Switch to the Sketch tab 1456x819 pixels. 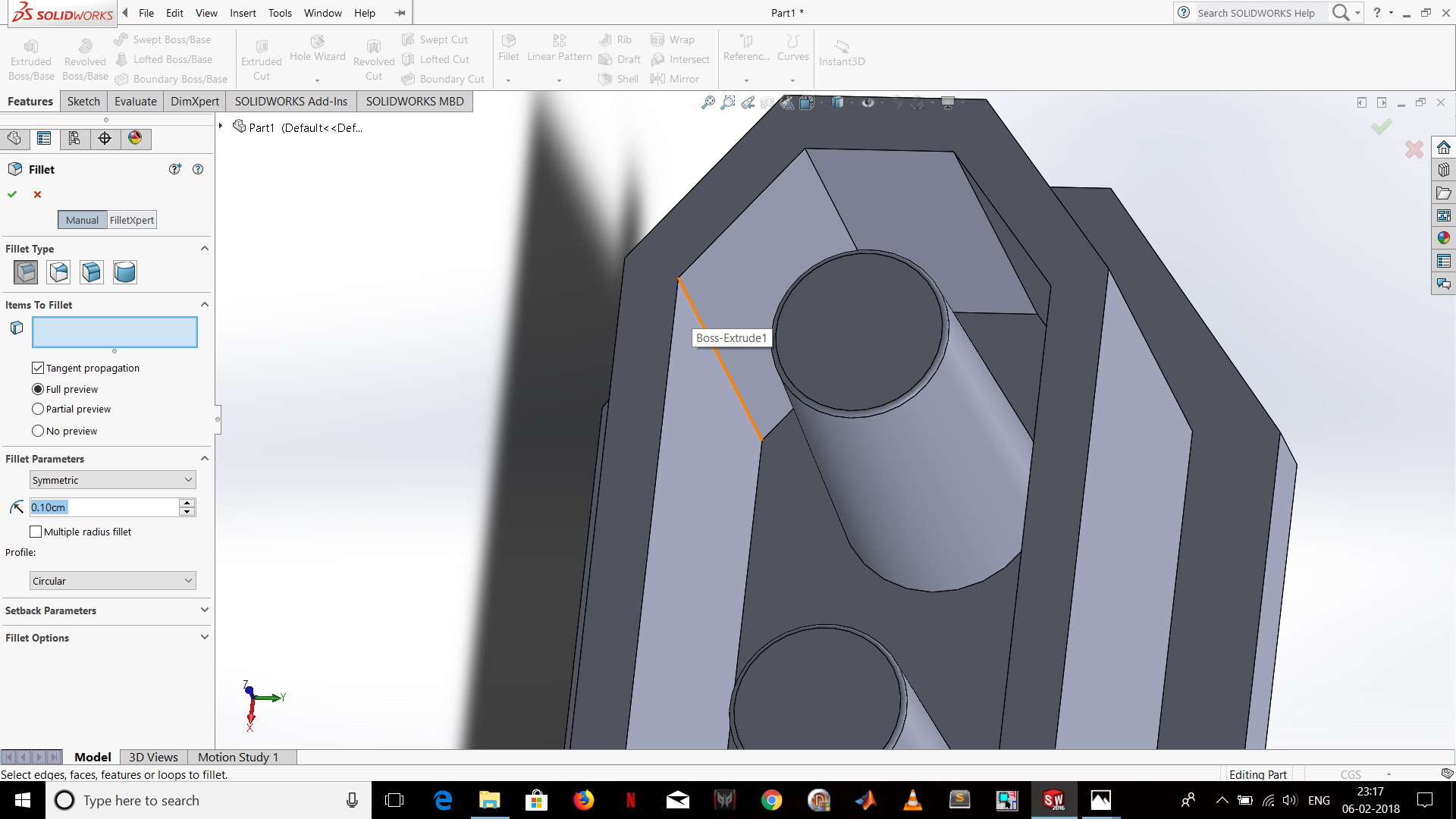pos(83,101)
